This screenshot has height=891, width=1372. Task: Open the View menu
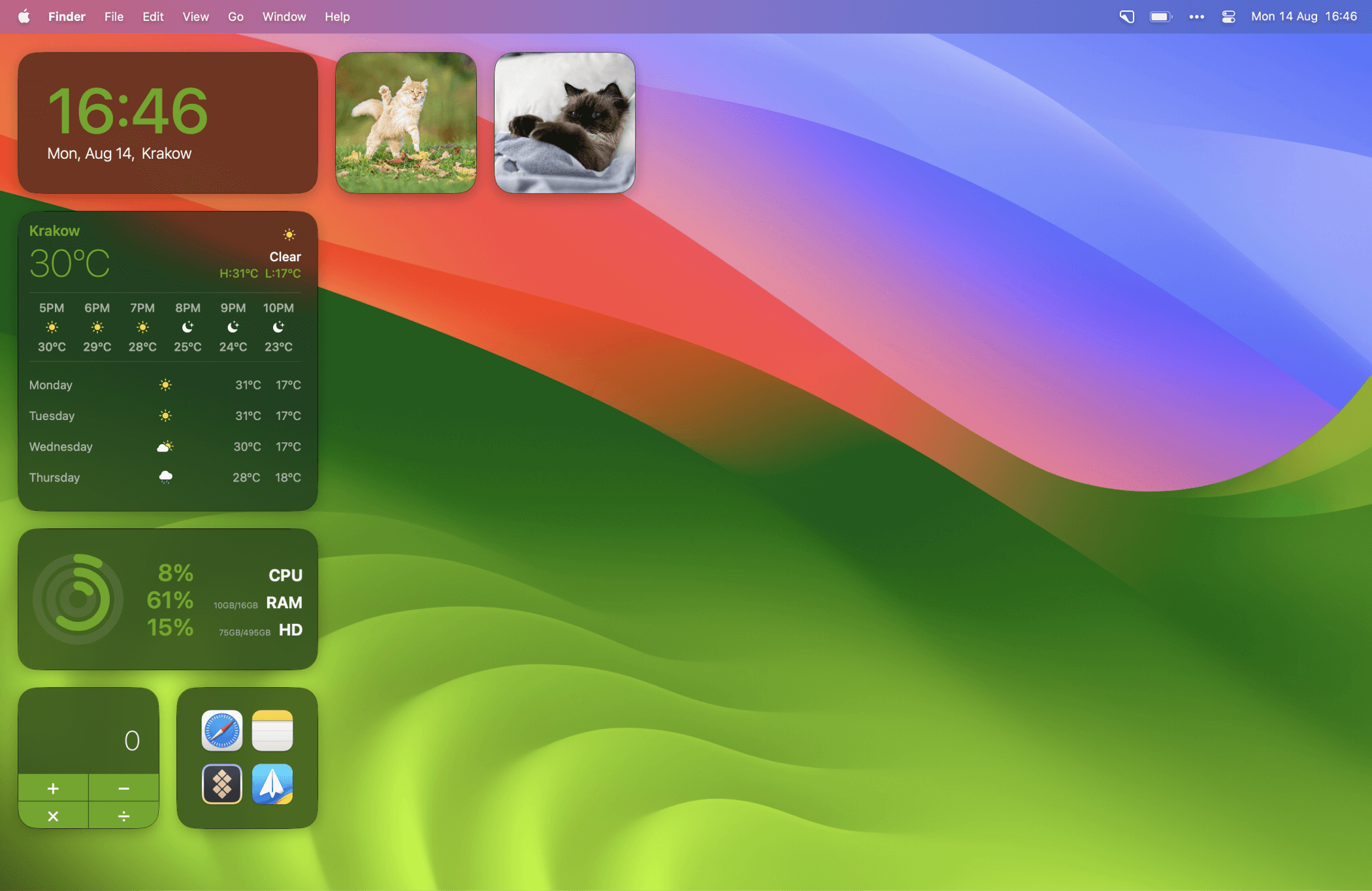[x=195, y=16]
